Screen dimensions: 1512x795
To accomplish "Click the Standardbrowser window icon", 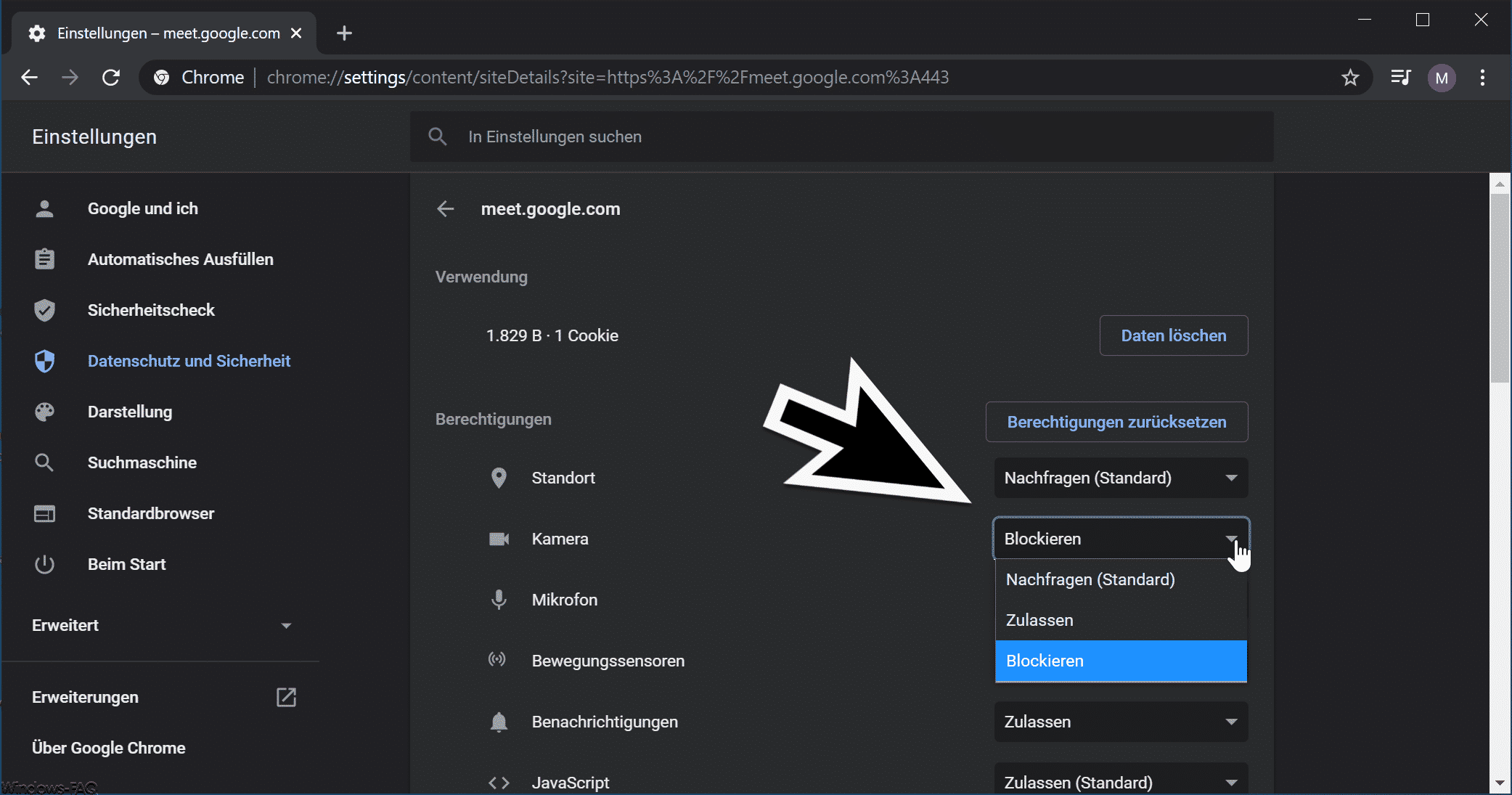I will point(44,513).
